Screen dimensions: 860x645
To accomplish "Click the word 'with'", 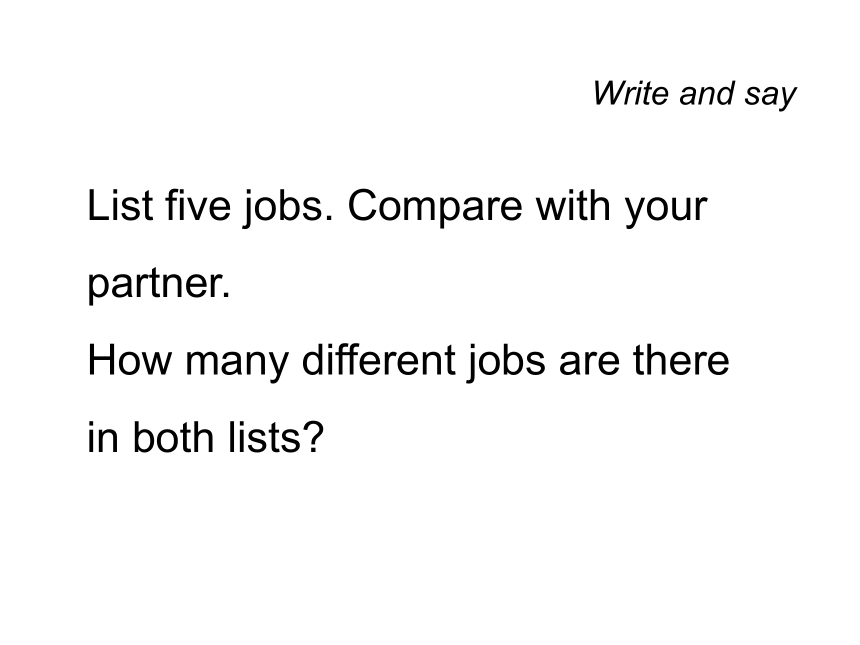I will [x=573, y=206].
